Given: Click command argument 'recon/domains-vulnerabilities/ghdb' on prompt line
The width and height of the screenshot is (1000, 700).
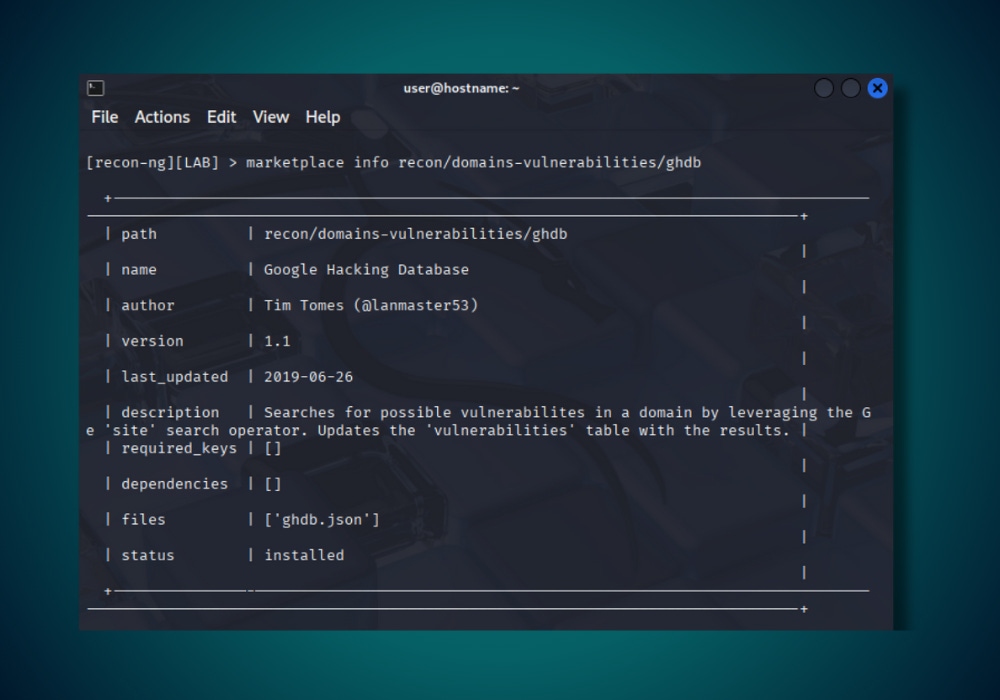Looking at the screenshot, I should (550, 163).
